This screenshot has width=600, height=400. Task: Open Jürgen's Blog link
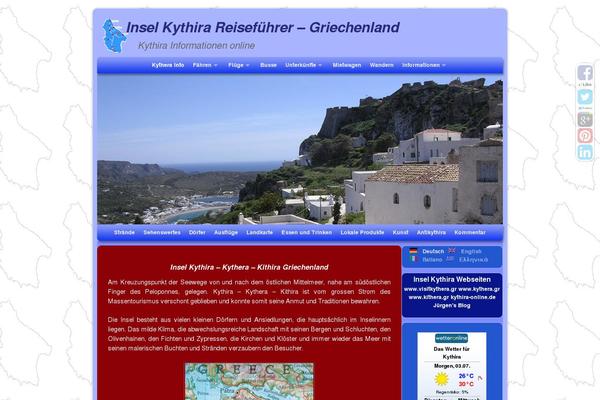[452, 305]
